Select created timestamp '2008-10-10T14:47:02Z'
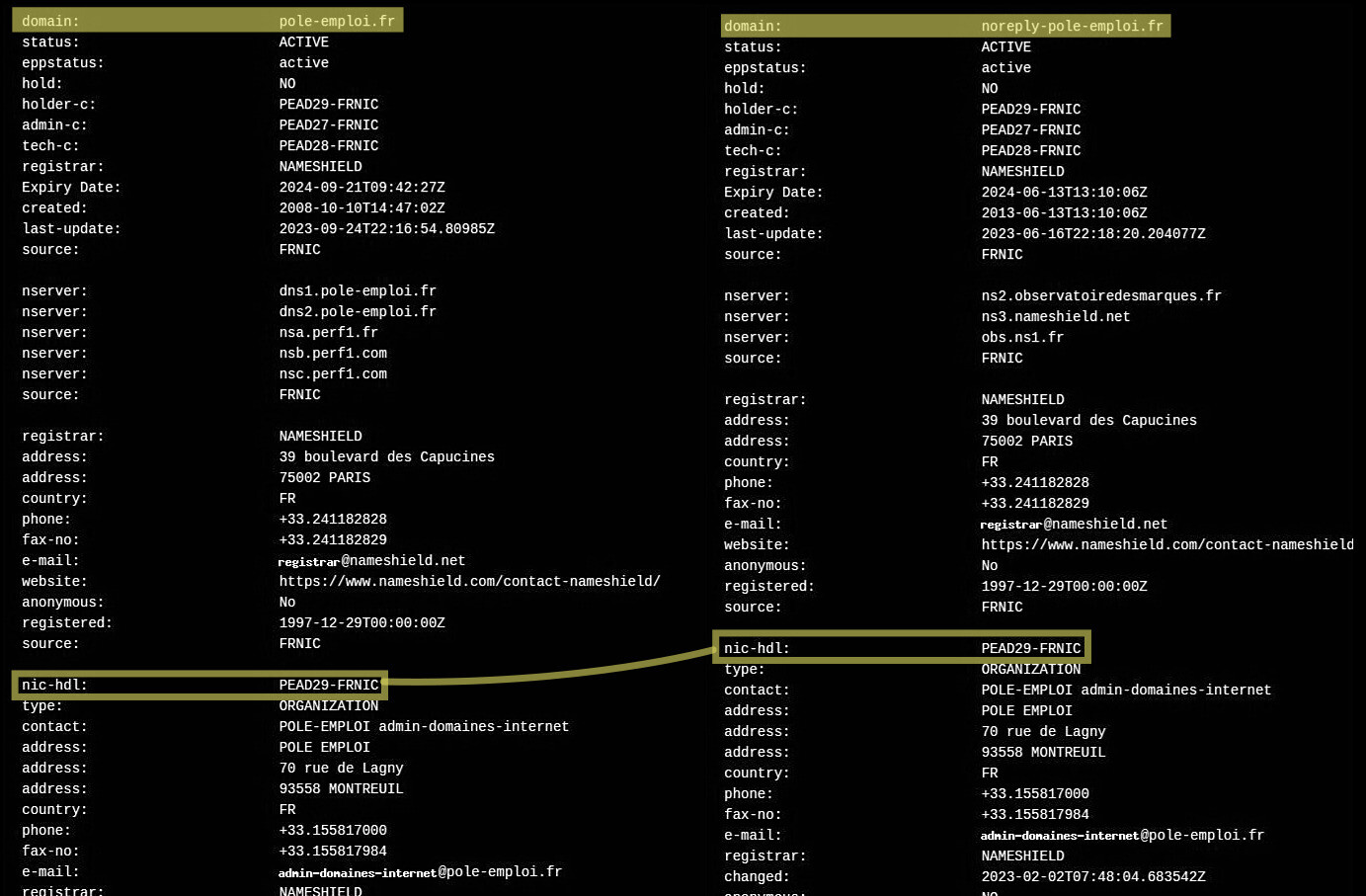 coord(362,207)
